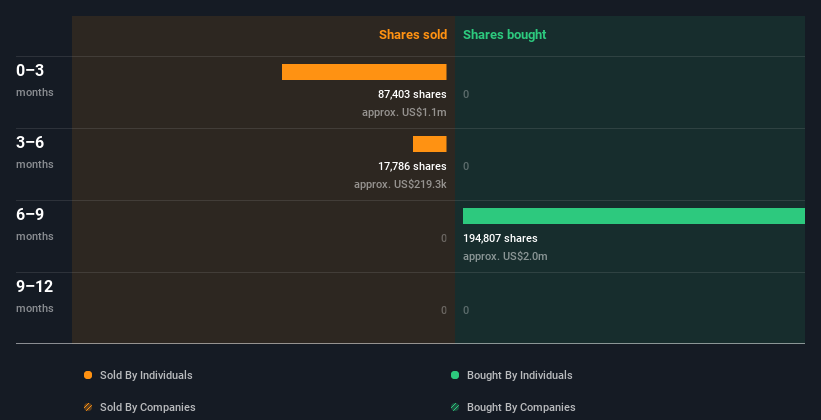Image resolution: width=821 pixels, height=420 pixels.
Task: Click the 87,403 shares value
Action: pyautogui.click(x=412, y=94)
